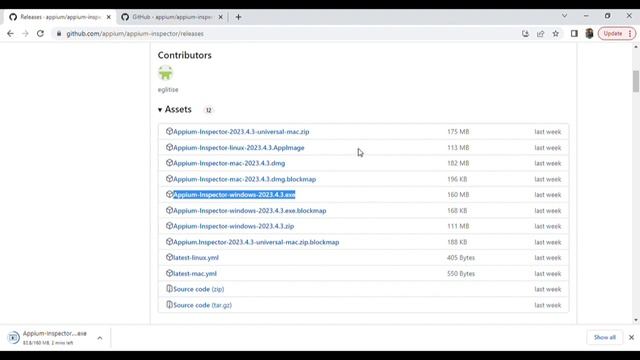Click package icon beside linux AppImage
640x360 pixels.
coord(169,147)
